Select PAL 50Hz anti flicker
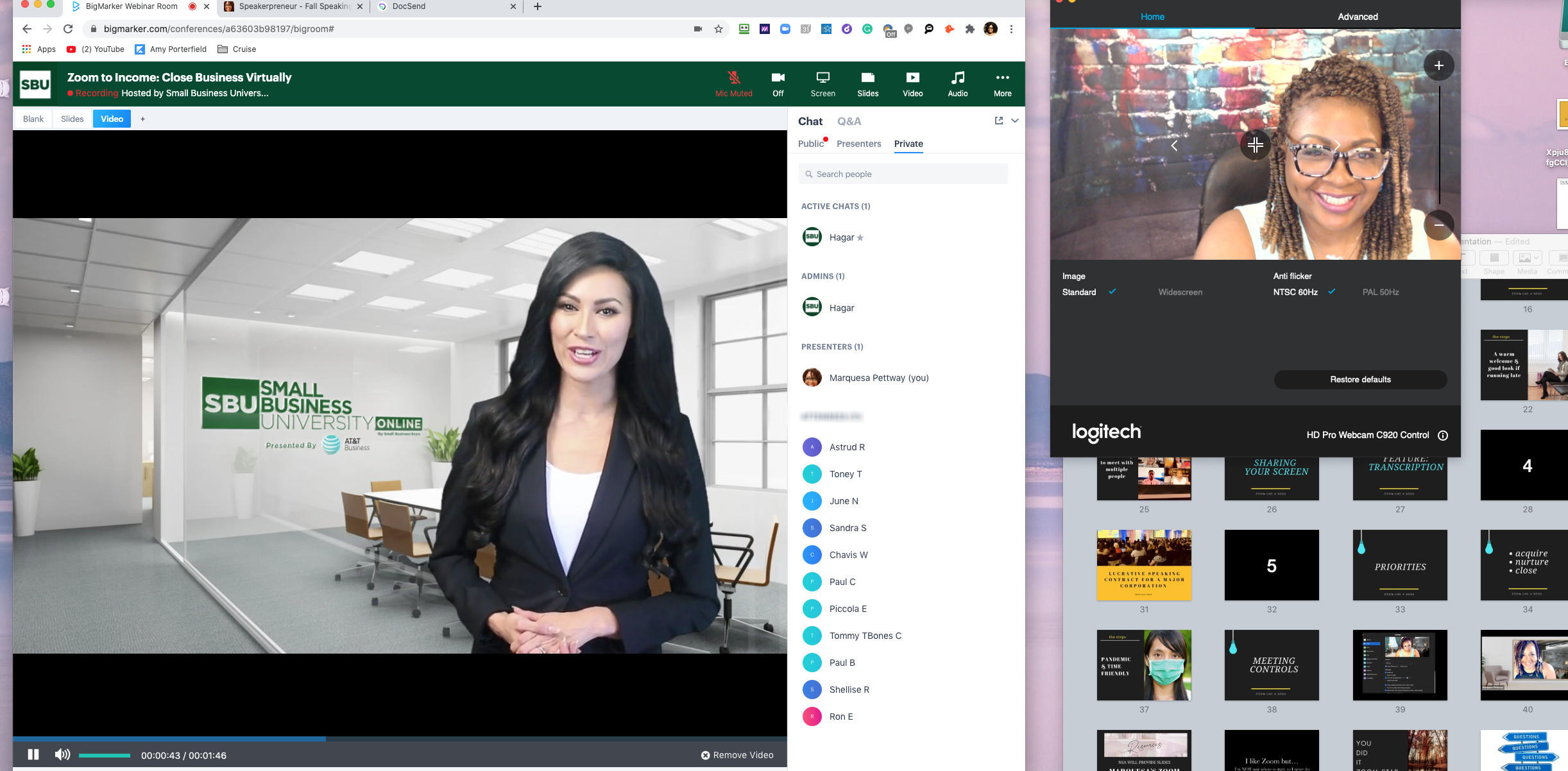The height and width of the screenshot is (771, 1568). 1380,292
